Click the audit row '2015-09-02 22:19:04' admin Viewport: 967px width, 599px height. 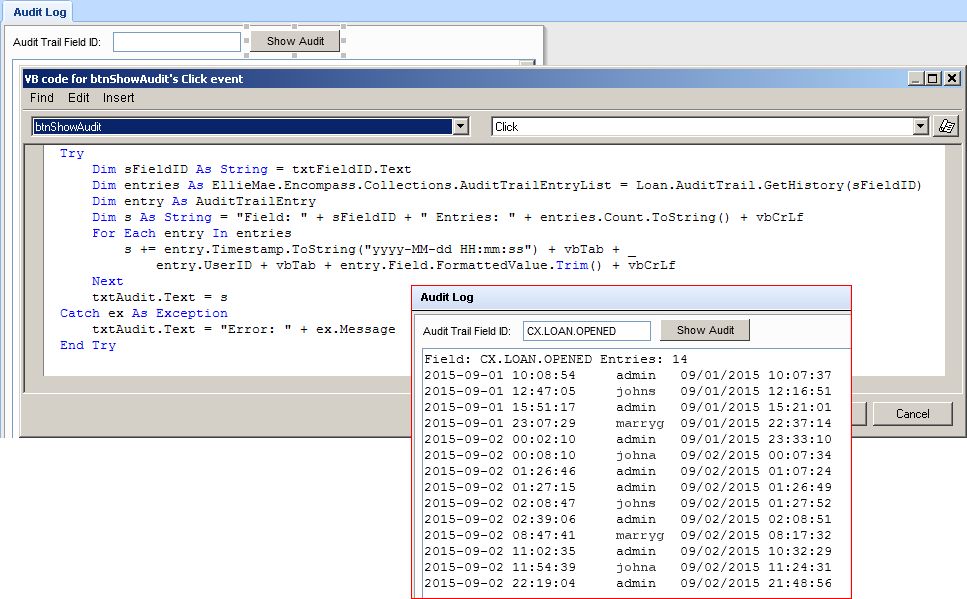[x=628, y=583]
